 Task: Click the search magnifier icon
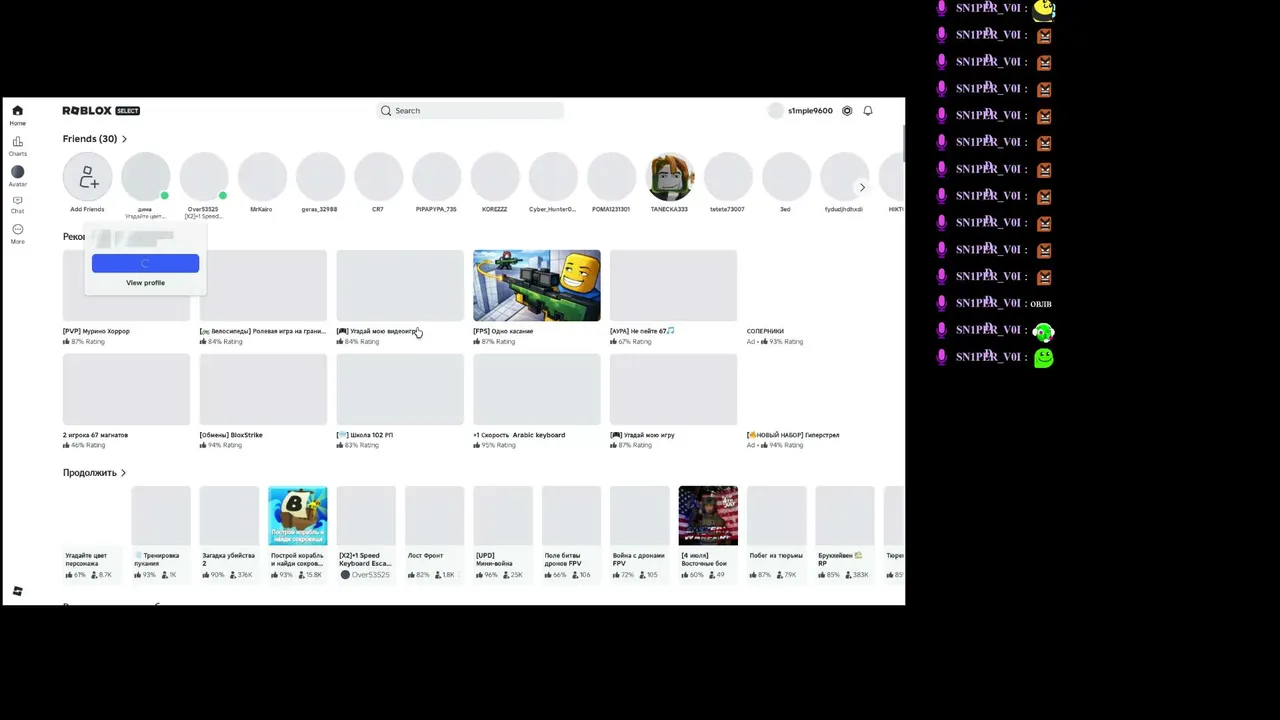pos(386,111)
